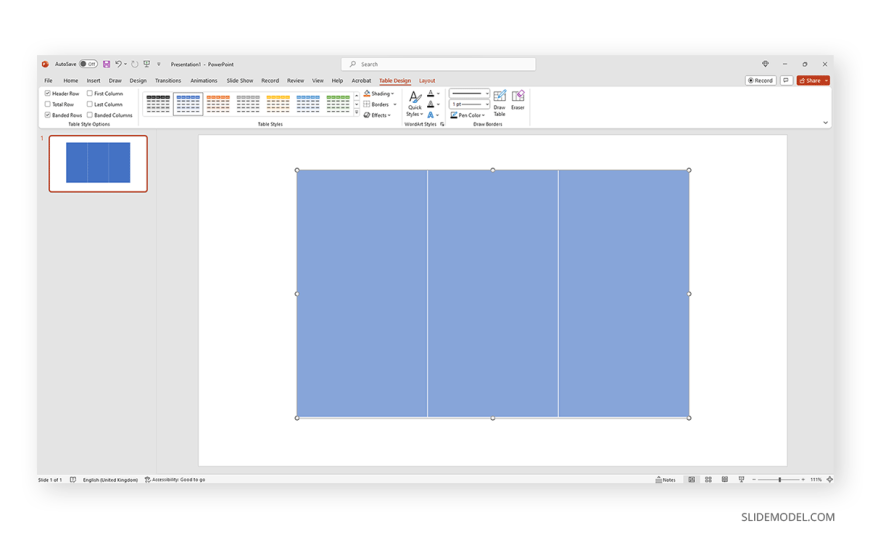Apply the orange table style

pyautogui.click(x=218, y=104)
